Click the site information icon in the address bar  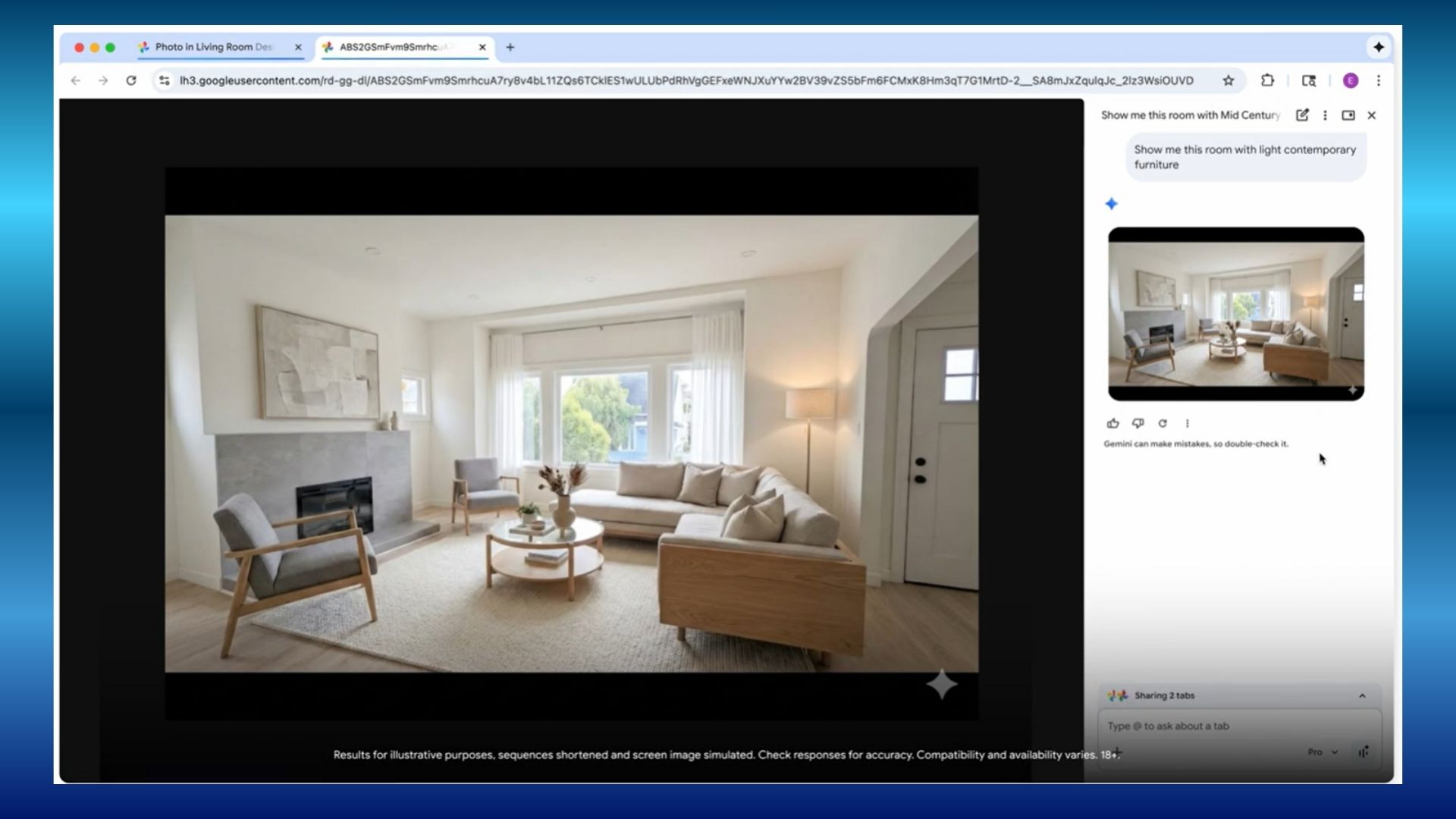pyautogui.click(x=164, y=80)
